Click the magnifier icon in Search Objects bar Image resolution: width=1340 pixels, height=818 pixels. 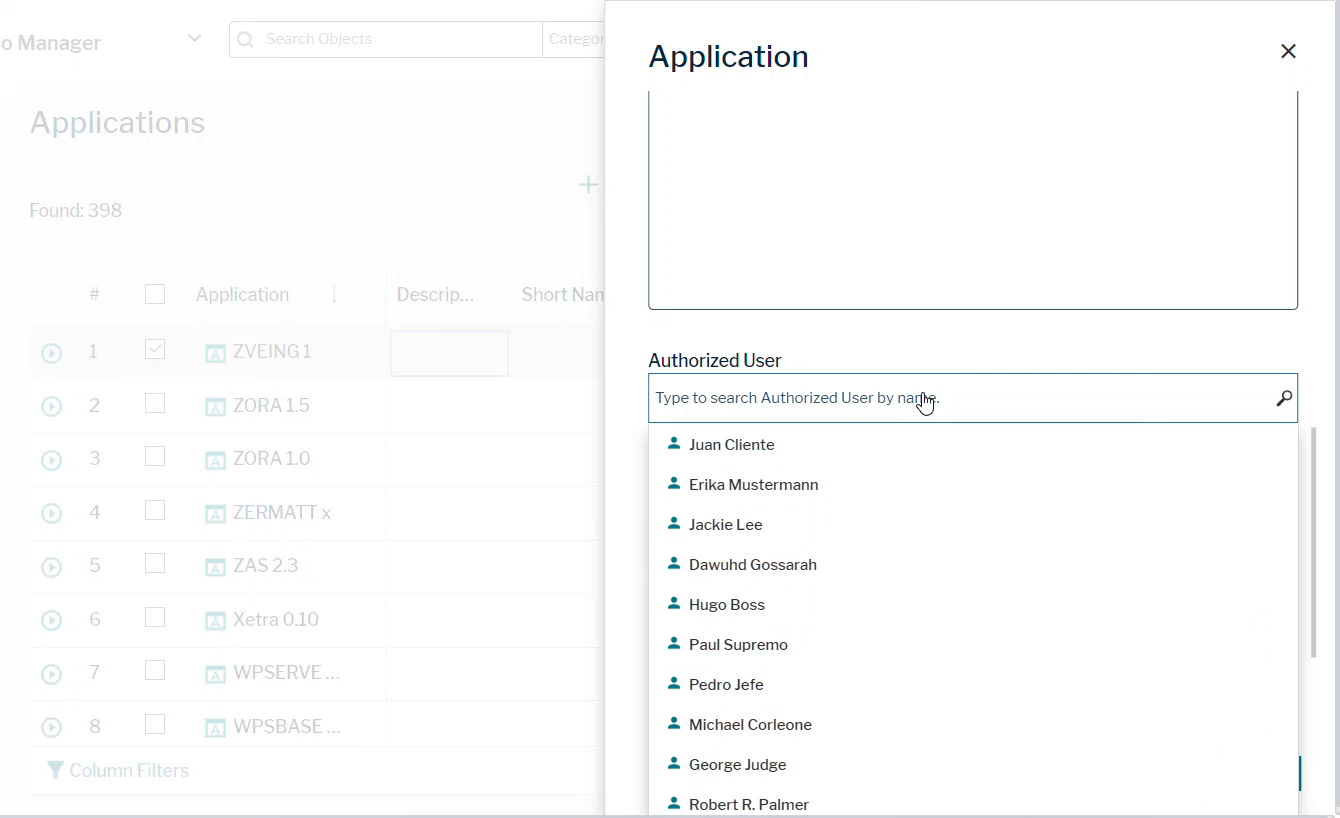pyautogui.click(x=245, y=39)
